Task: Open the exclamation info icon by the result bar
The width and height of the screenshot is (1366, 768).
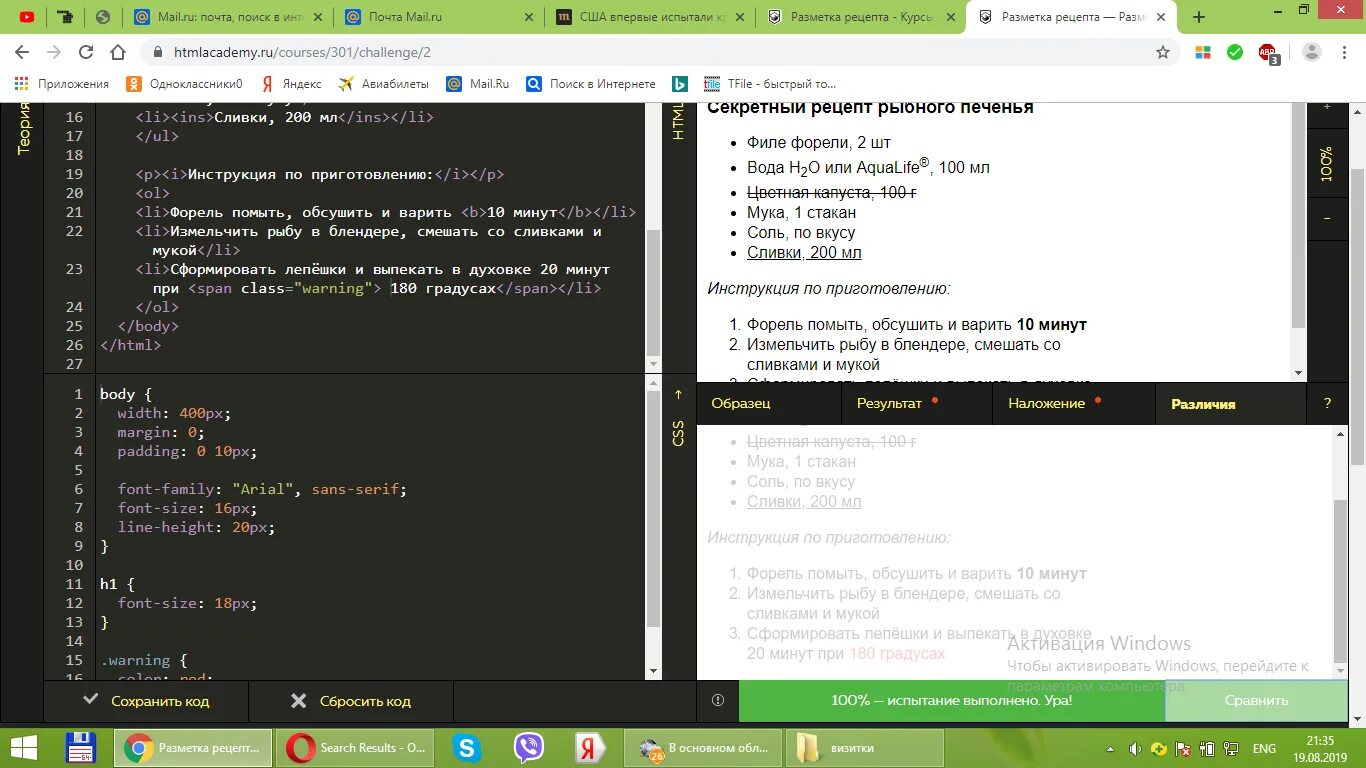Action: 717,701
